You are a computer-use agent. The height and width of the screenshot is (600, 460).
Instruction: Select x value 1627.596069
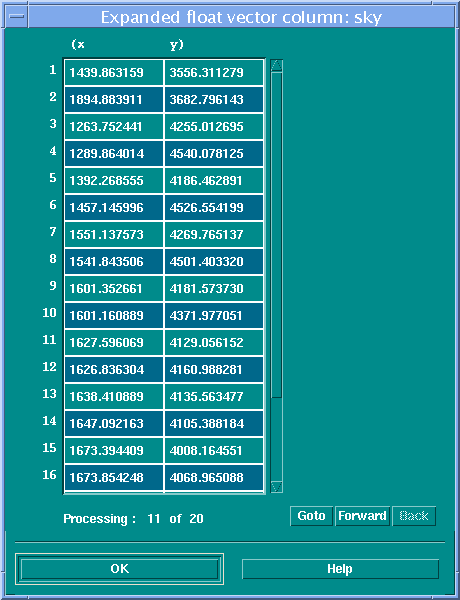[114, 342]
